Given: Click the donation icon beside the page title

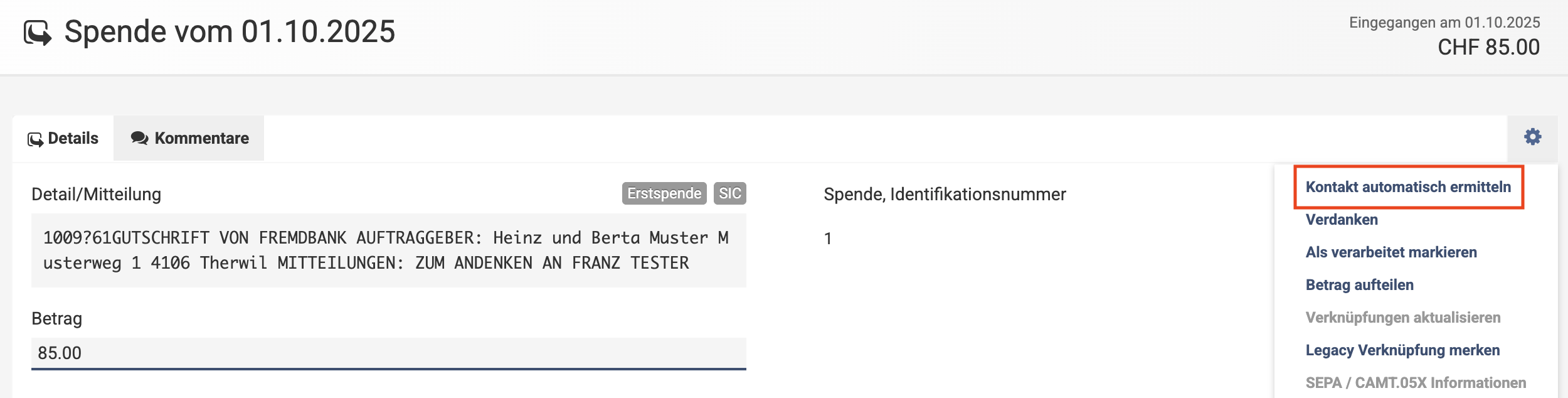Looking at the screenshot, I should point(38,33).
